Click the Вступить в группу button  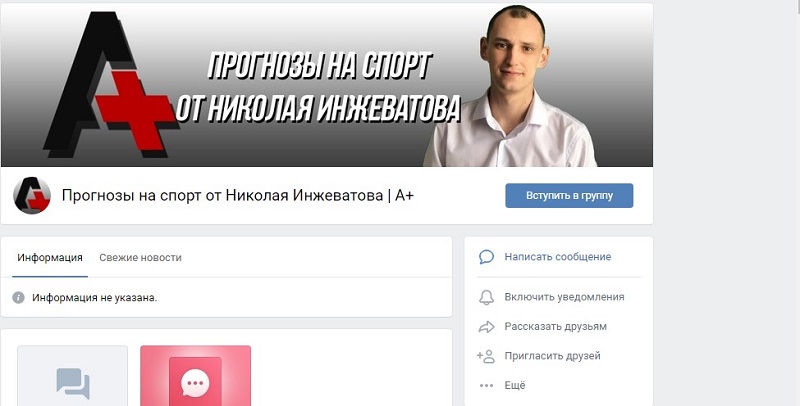pos(569,195)
